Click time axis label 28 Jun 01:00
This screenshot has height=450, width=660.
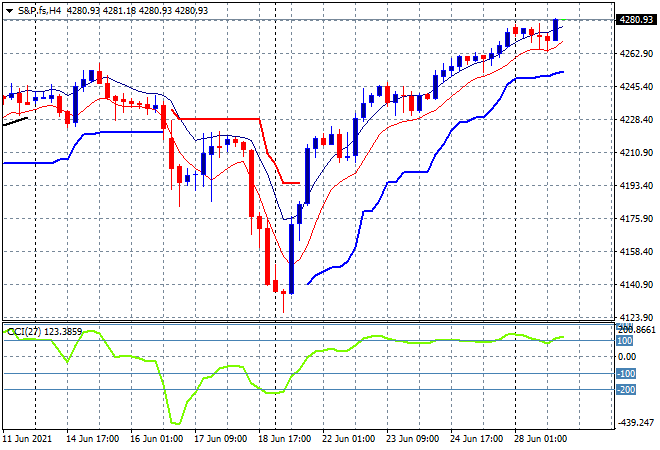tap(540, 439)
